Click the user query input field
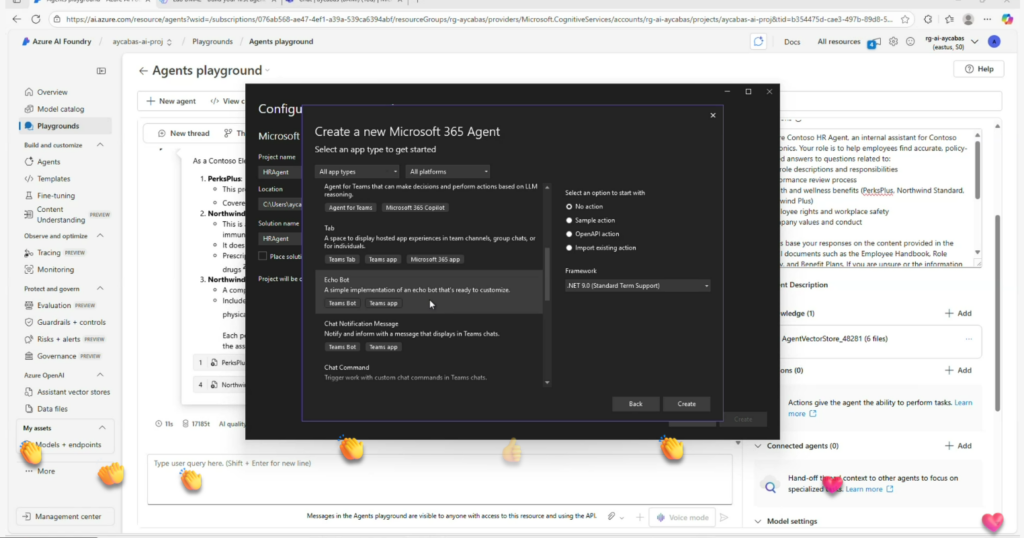Screen dimensions: 1024x538 point(439,481)
